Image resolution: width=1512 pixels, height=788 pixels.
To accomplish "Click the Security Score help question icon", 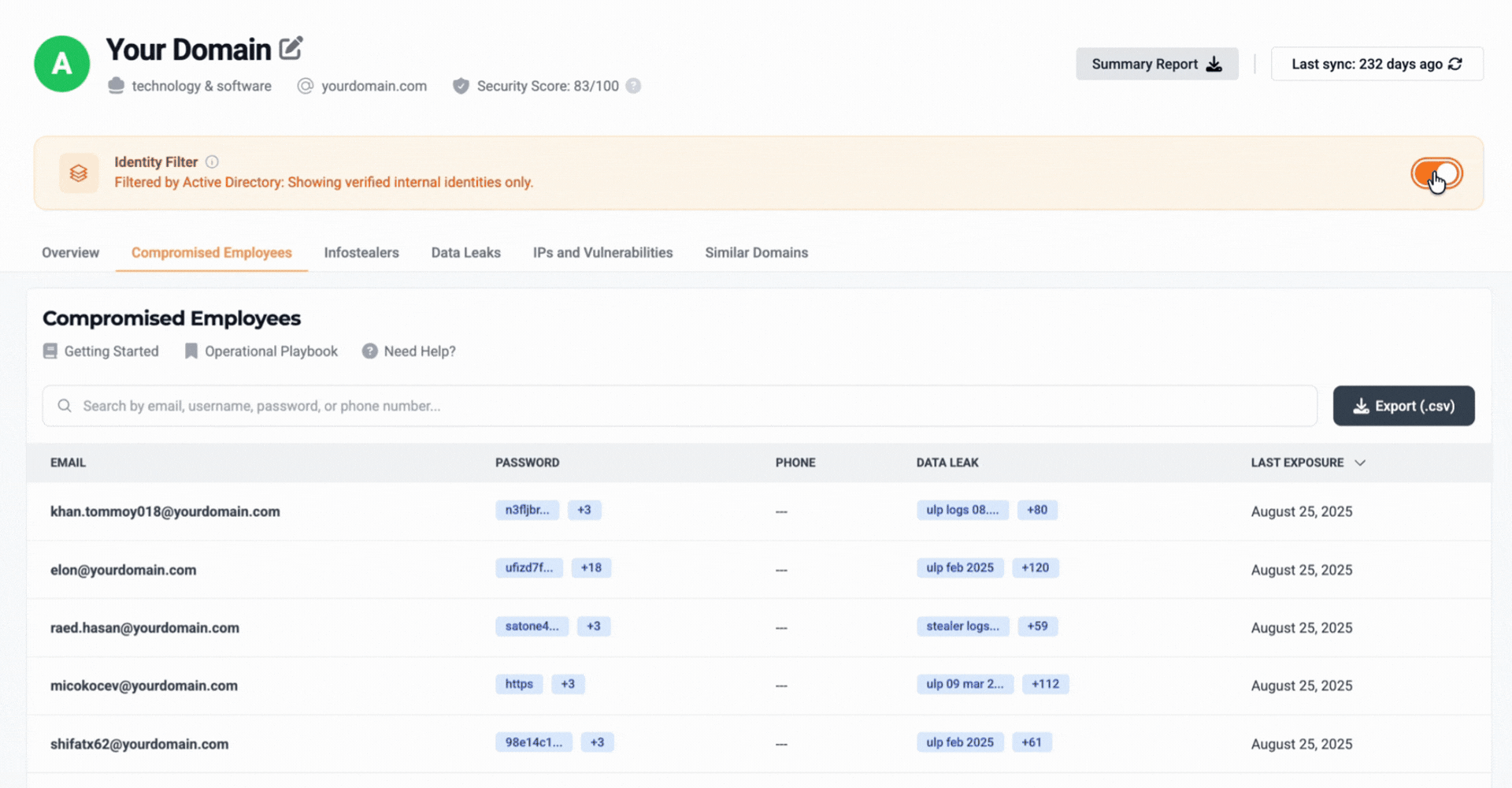I will [633, 86].
